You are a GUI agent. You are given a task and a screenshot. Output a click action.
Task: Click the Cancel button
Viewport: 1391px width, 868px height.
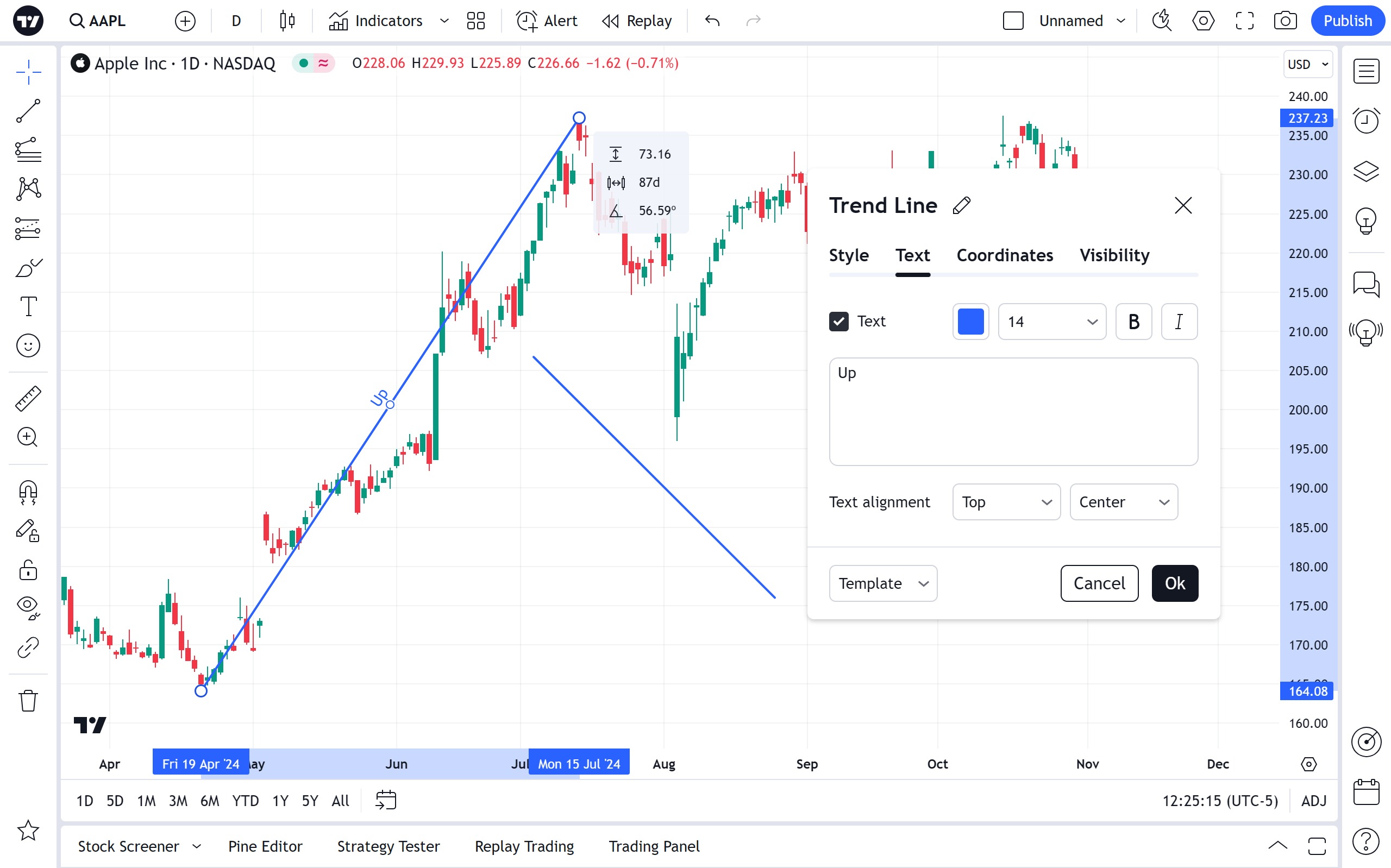(x=1099, y=583)
